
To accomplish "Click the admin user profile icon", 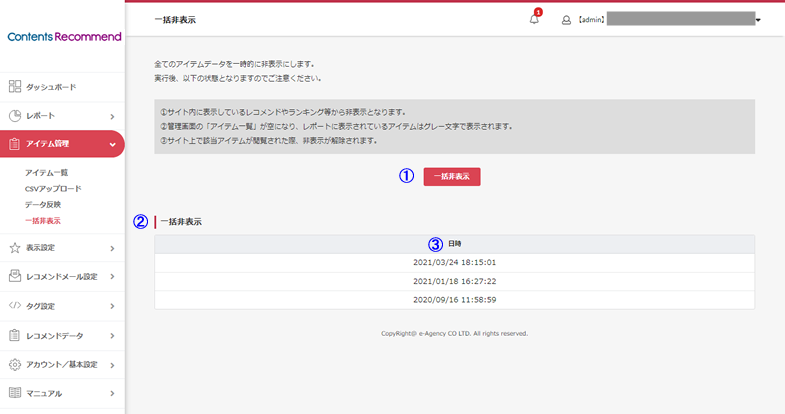I will click(566, 20).
